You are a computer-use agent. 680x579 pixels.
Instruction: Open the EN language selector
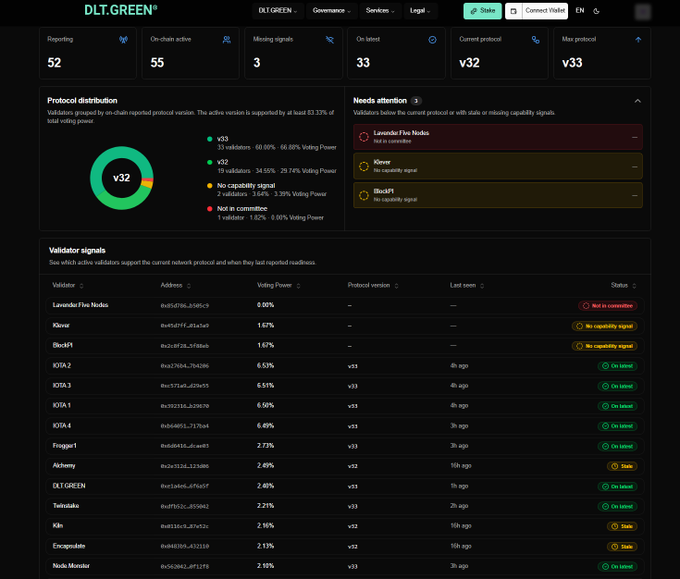580,10
